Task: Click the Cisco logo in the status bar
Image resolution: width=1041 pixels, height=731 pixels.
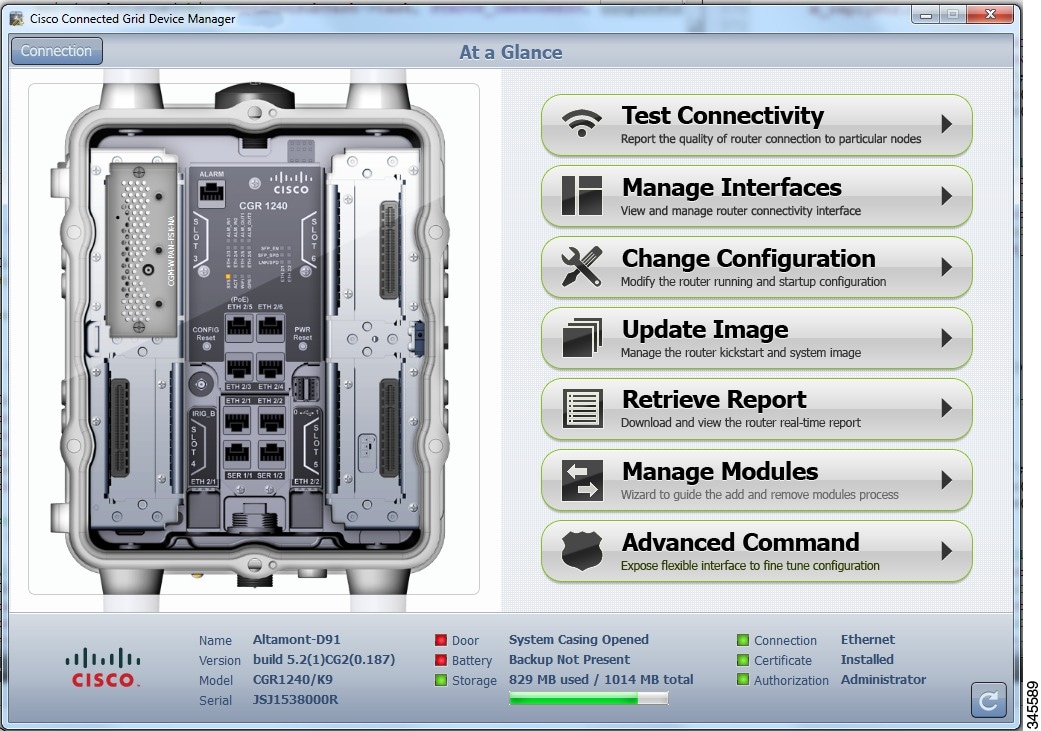Action: [x=103, y=668]
